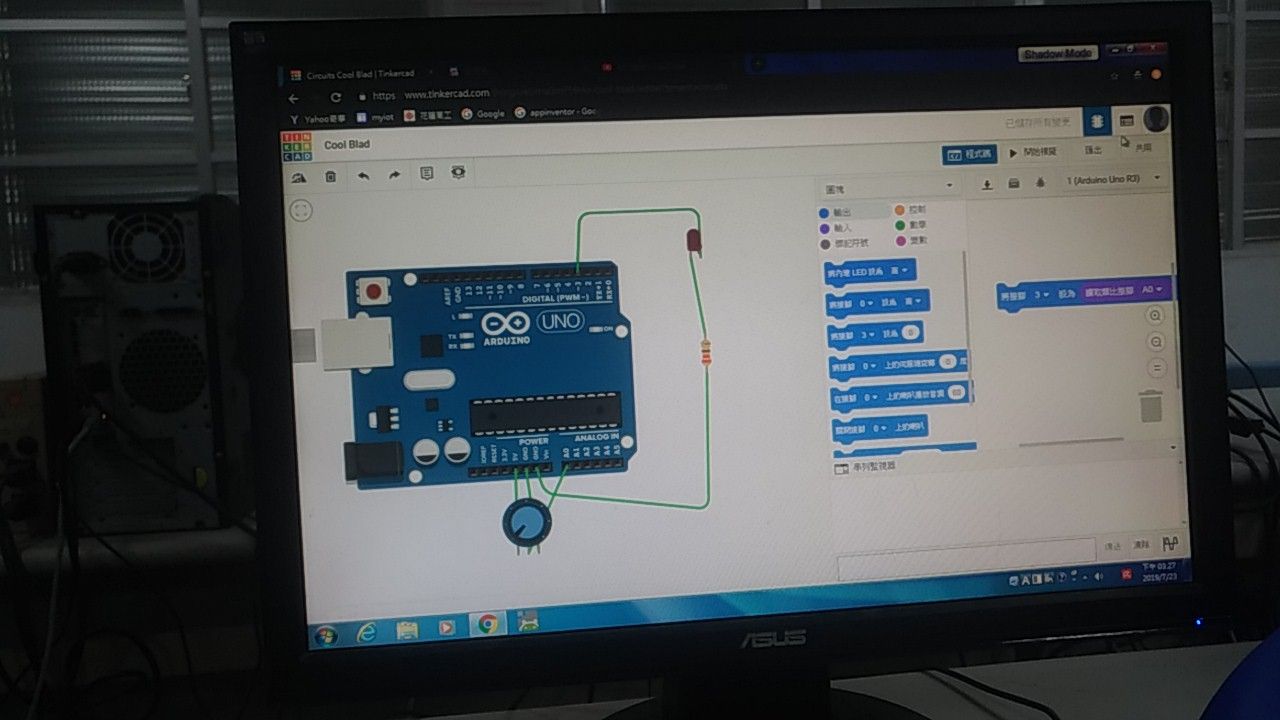Click the libraries icon in code panel
The width and height of the screenshot is (1280, 720).
[x=1013, y=183]
